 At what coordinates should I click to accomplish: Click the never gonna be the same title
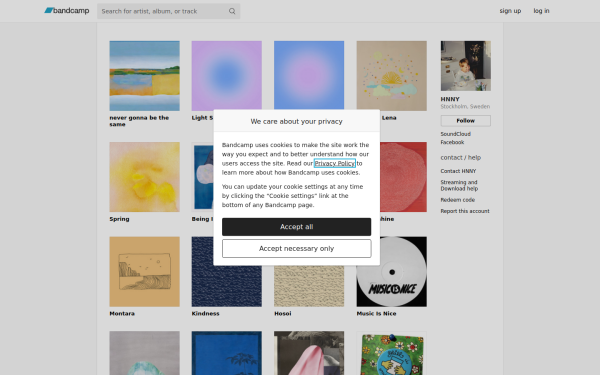point(139,121)
